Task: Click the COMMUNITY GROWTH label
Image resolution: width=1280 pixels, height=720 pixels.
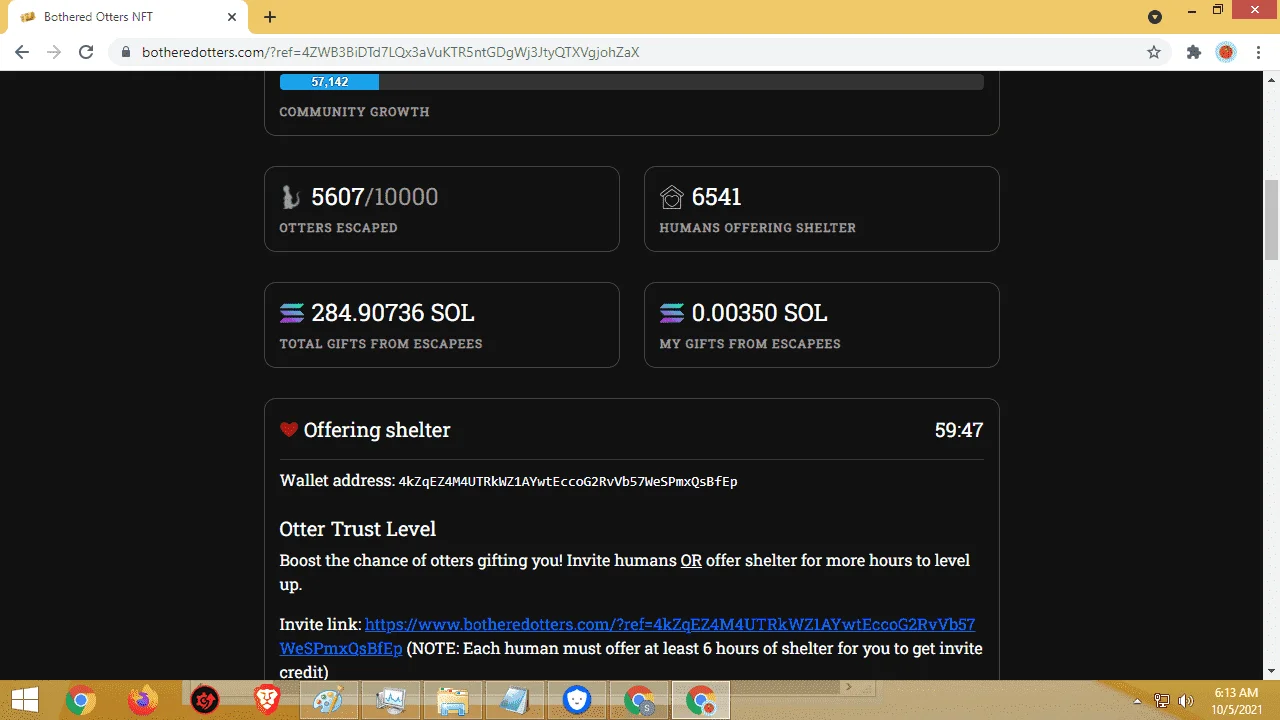Action: tap(354, 112)
